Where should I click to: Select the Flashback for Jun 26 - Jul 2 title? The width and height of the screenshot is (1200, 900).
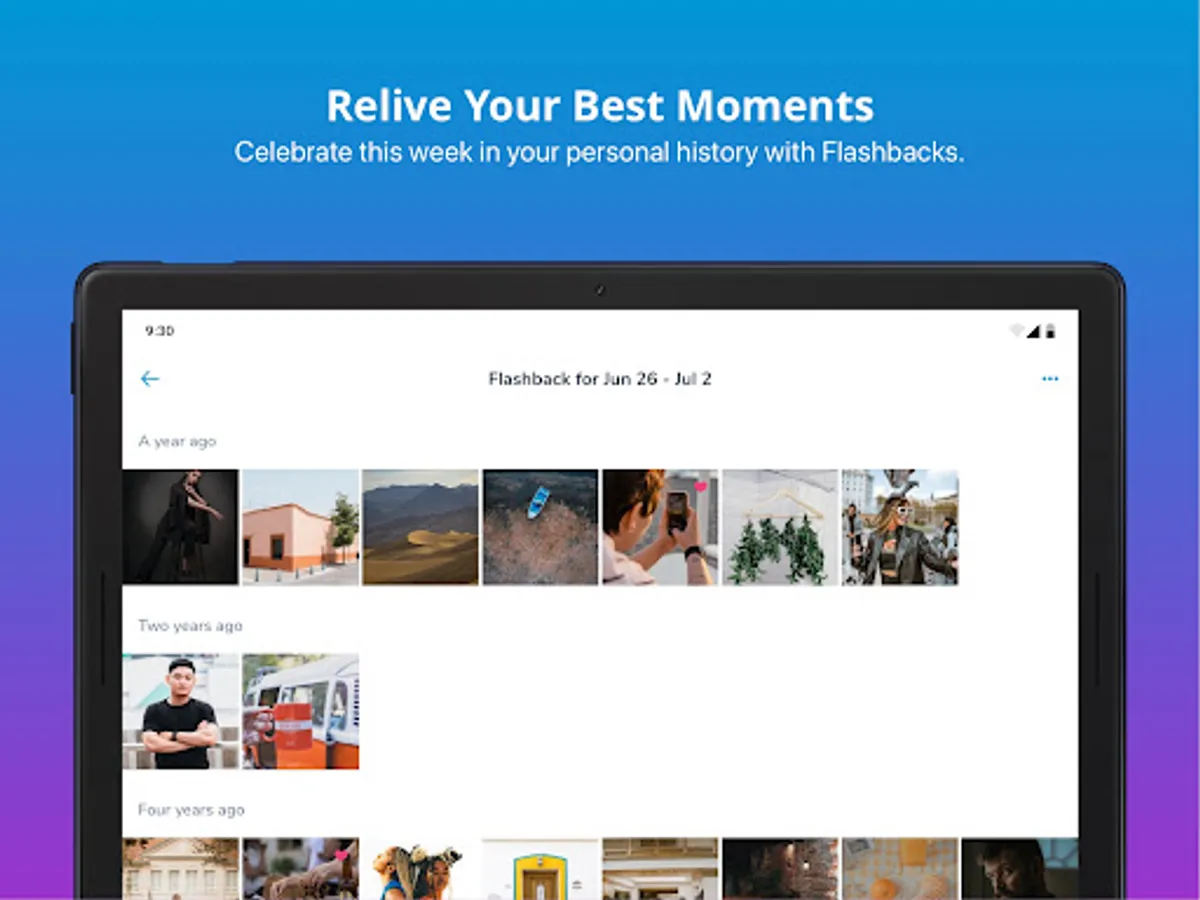tap(600, 379)
